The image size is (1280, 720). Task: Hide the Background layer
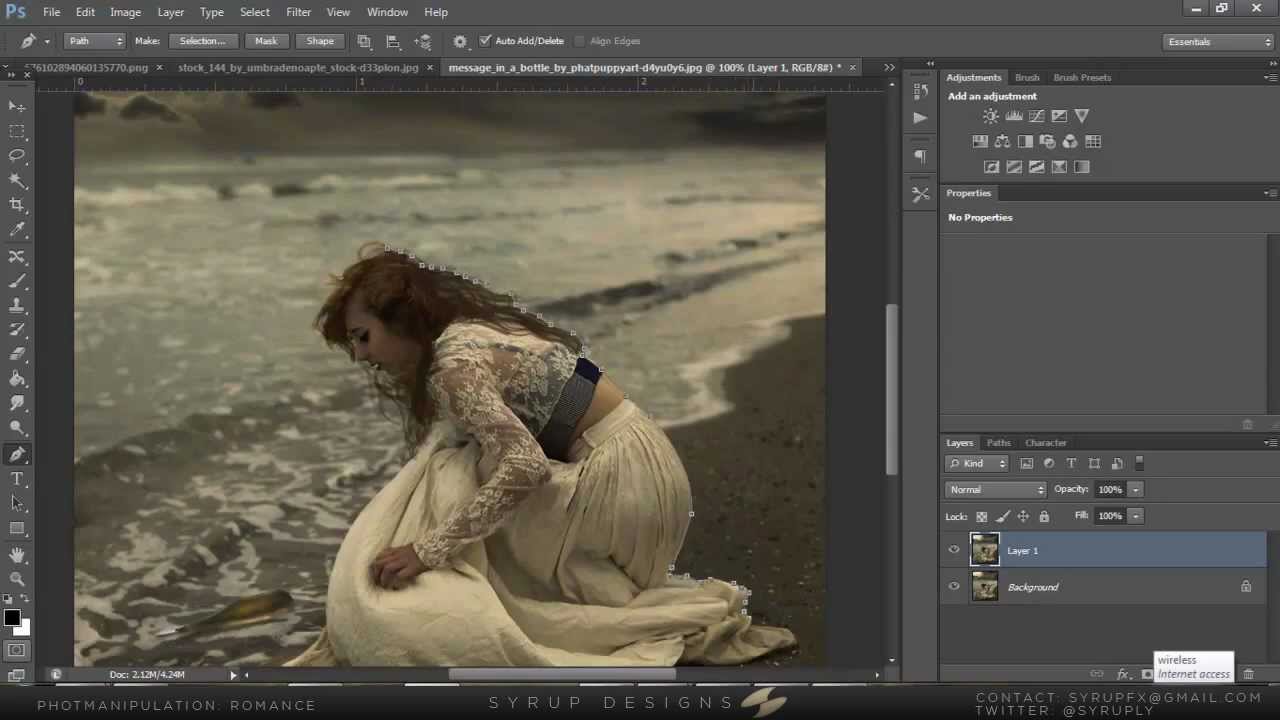[953, 587]
